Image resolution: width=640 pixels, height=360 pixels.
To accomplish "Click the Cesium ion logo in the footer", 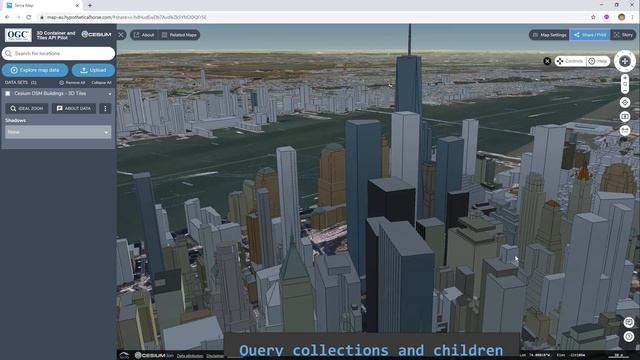I will (154, 356).
